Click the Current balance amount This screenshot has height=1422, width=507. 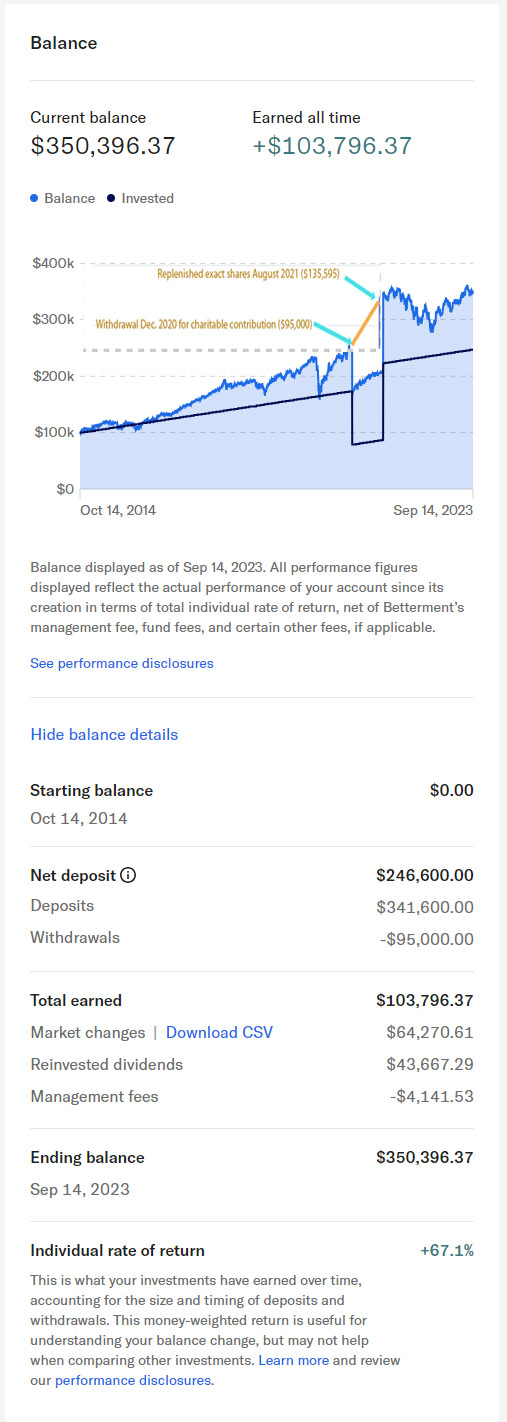tap(103, 146)
